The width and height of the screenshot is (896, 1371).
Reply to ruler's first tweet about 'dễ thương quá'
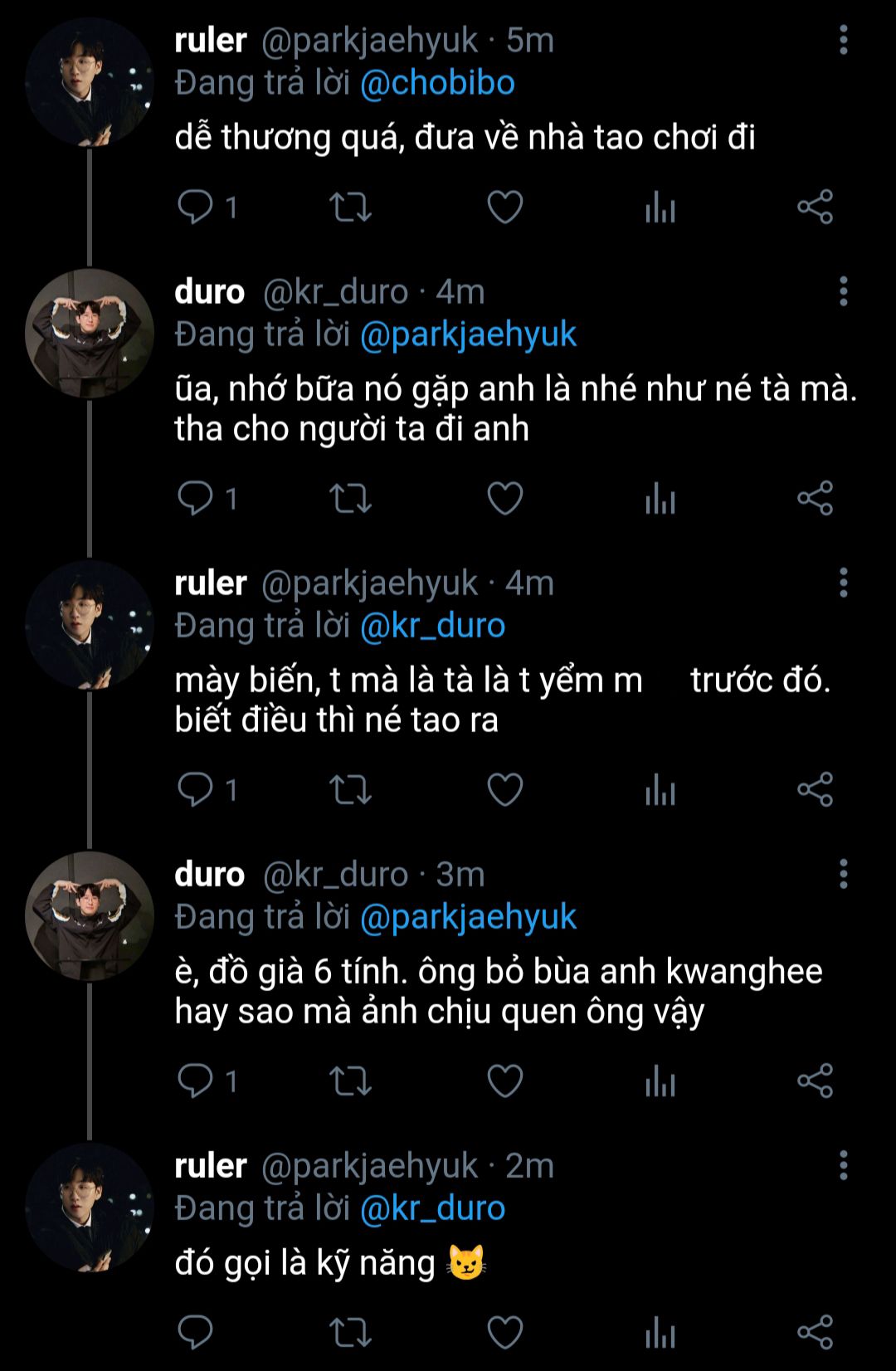pyautogui.click(x=196, y=207)
